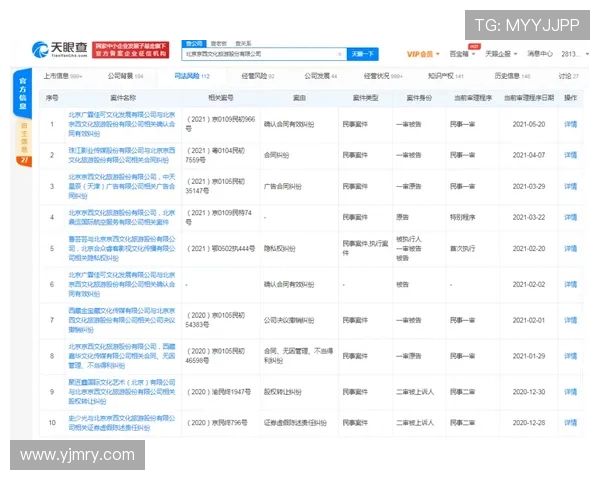The width and height of the screenshot is (600, 480).
Task: Click 首次执行 cell in row 5
Action: click(463, 249)
